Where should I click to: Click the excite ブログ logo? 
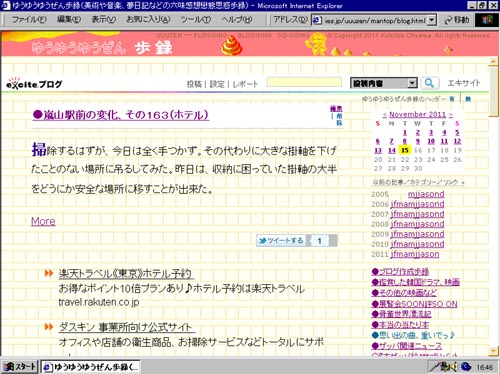click(x=34, y=83)
